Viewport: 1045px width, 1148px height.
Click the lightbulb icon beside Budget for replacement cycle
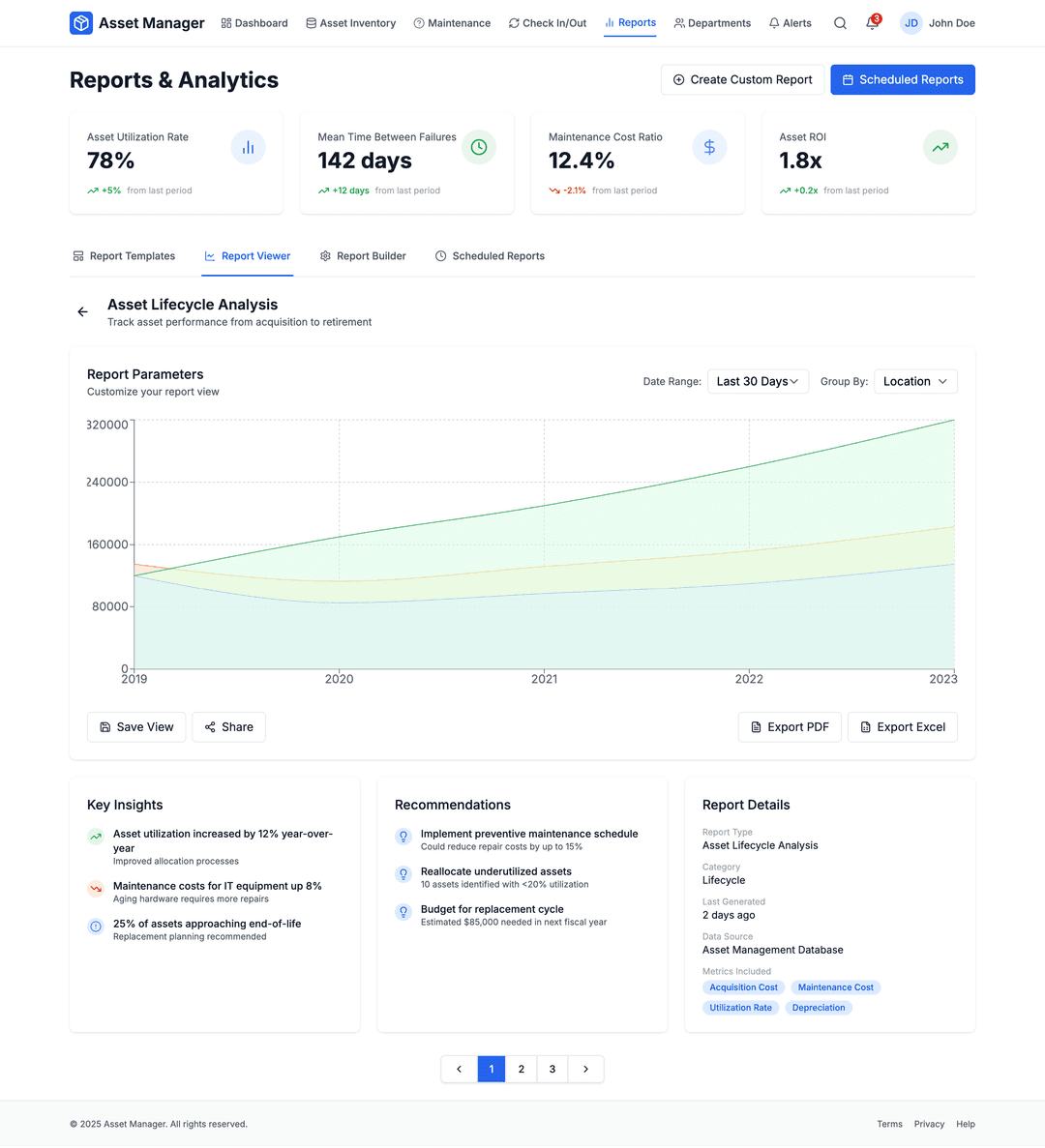[403, 911]
